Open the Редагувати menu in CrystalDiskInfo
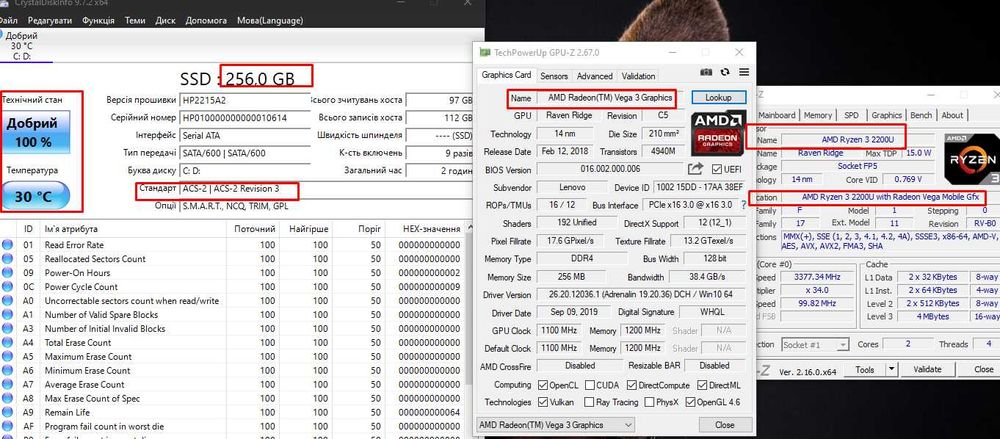Screen dimensions: 1000x439 (50, 20)
